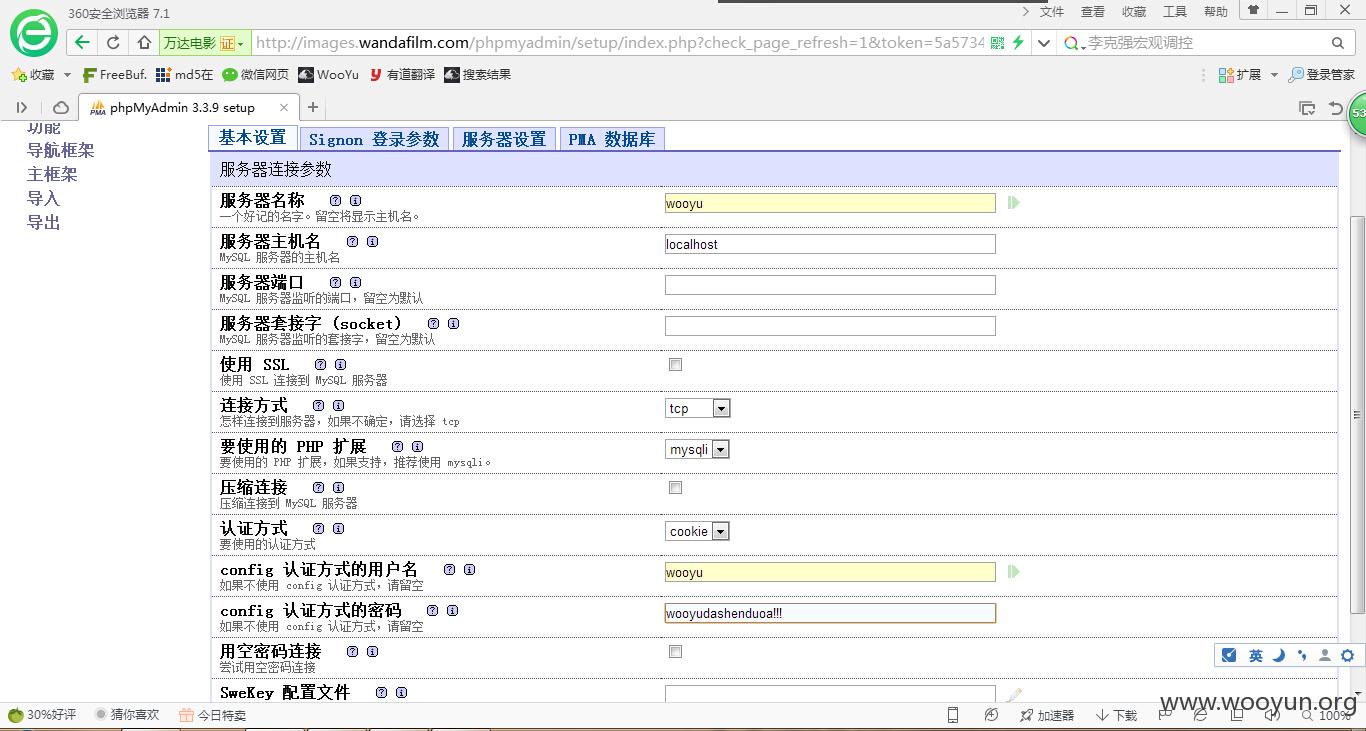
Task: Click the browser search box 李克强宏观调控
Action: click(1205, 43)
